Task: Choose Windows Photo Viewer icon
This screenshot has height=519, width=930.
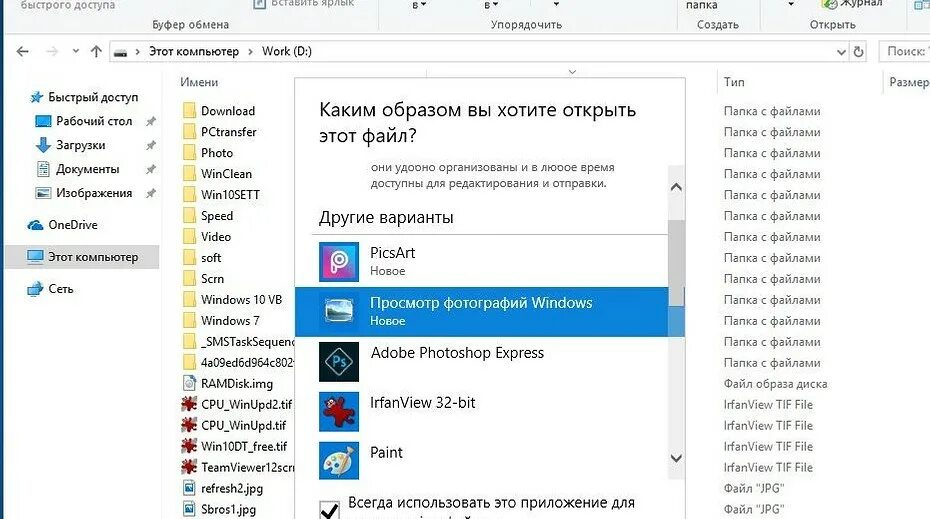Action: tap(339, 311)
